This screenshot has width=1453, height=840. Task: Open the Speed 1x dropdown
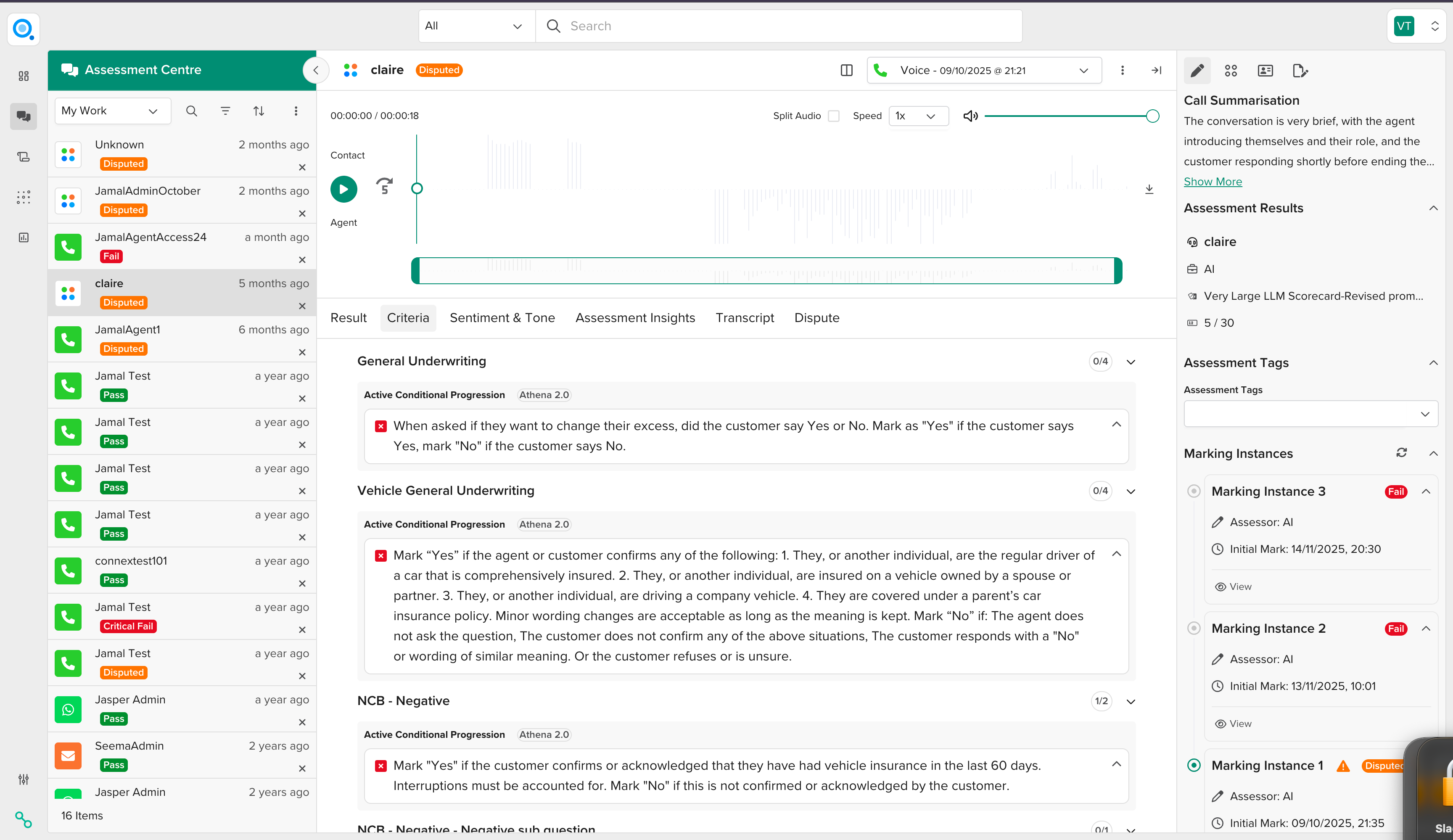click(919, 116)
